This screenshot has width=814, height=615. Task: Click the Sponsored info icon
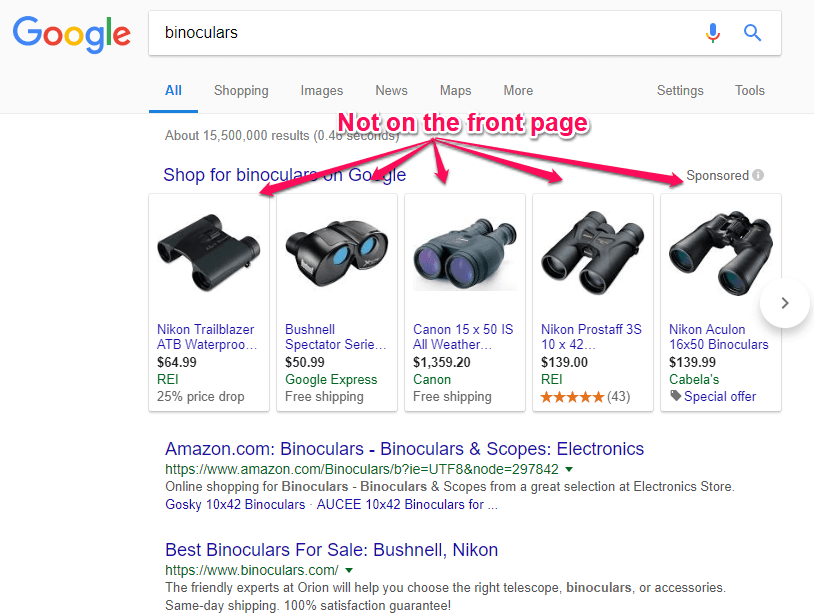click(x=757, y=175)
